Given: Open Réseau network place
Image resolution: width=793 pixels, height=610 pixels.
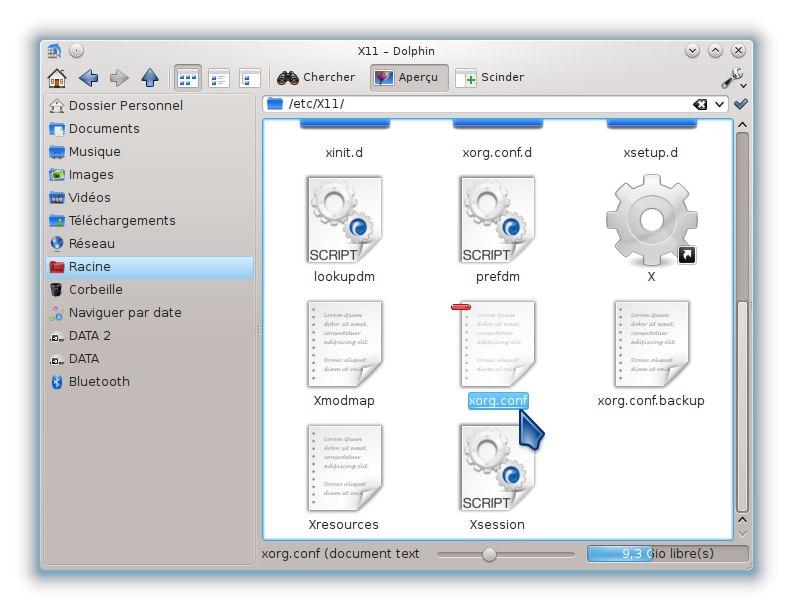Looking at the screenshot, I should click(x=149, y=244).
